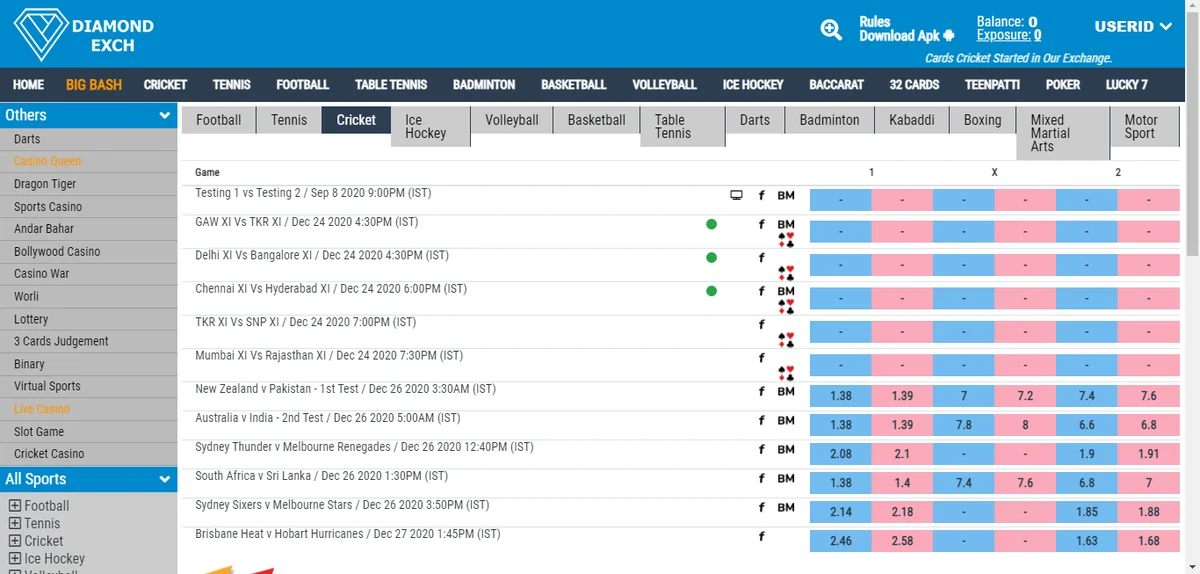Viewport: 1200px width, 574px height.
Task: Click the BM icon for Sydney Sixers v Melbourne Stars
Action: coord(786,507)
